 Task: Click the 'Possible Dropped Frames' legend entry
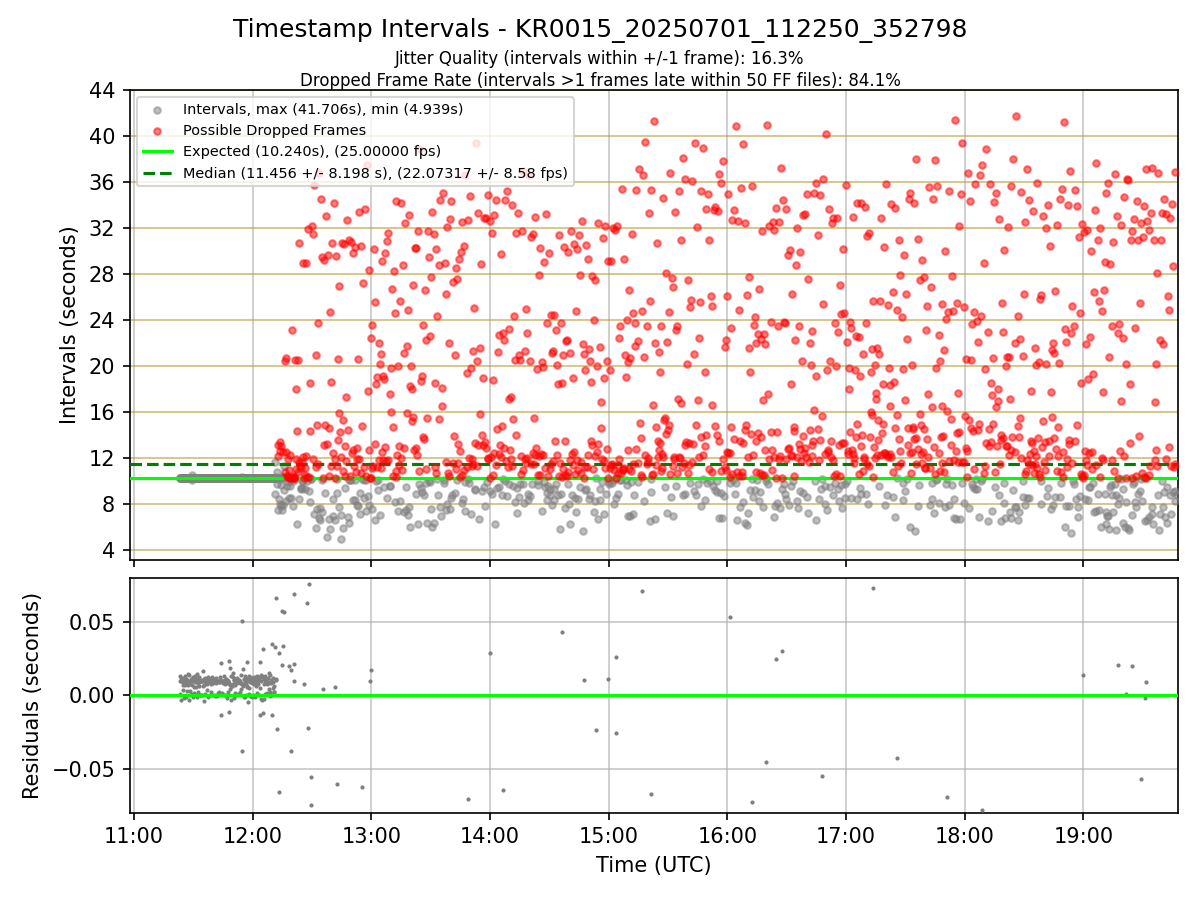pyautogui.click(x=274, y=130)
